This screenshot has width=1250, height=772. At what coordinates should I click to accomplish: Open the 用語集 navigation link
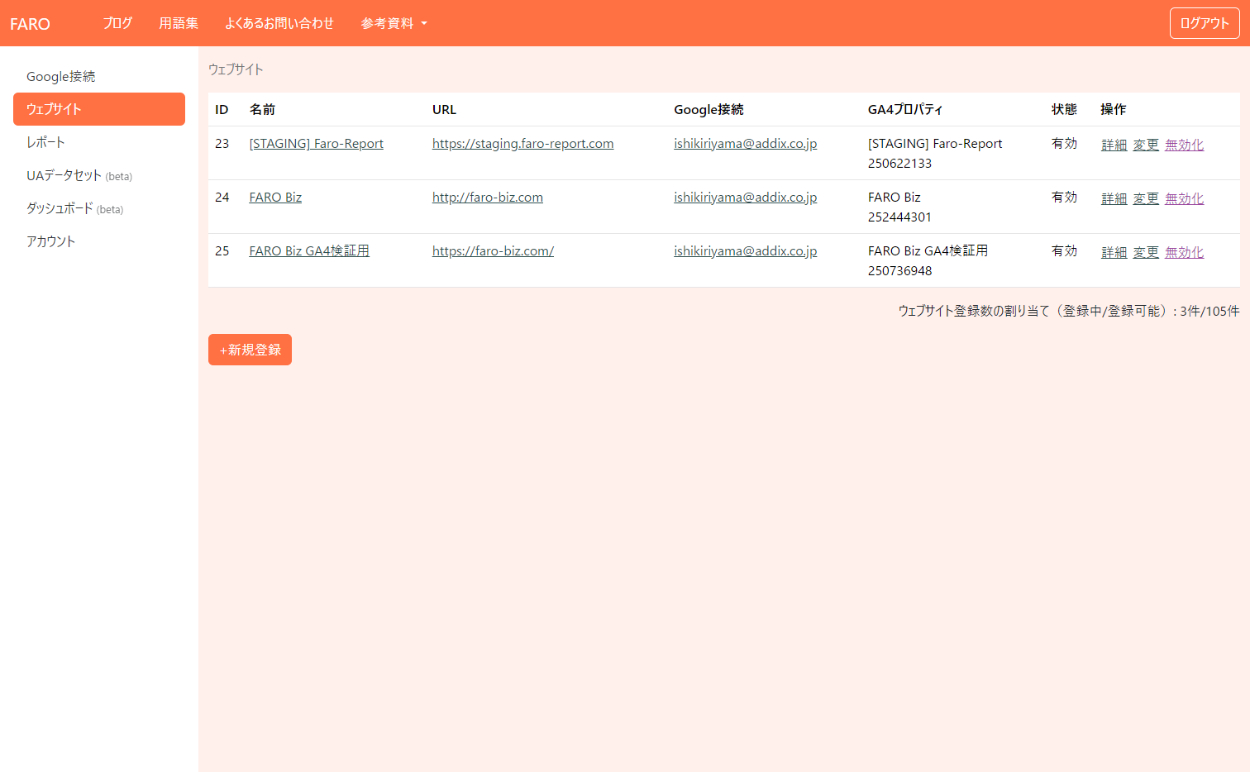pos(178,23)
